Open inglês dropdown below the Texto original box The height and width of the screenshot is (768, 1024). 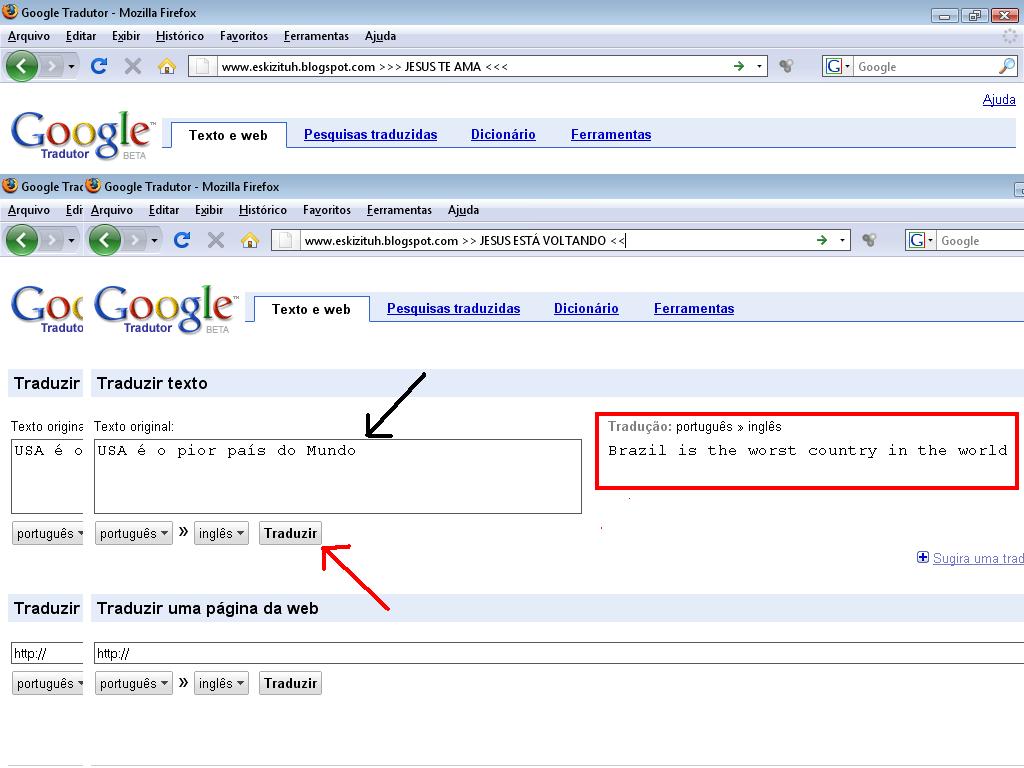[x=221, y=534]
